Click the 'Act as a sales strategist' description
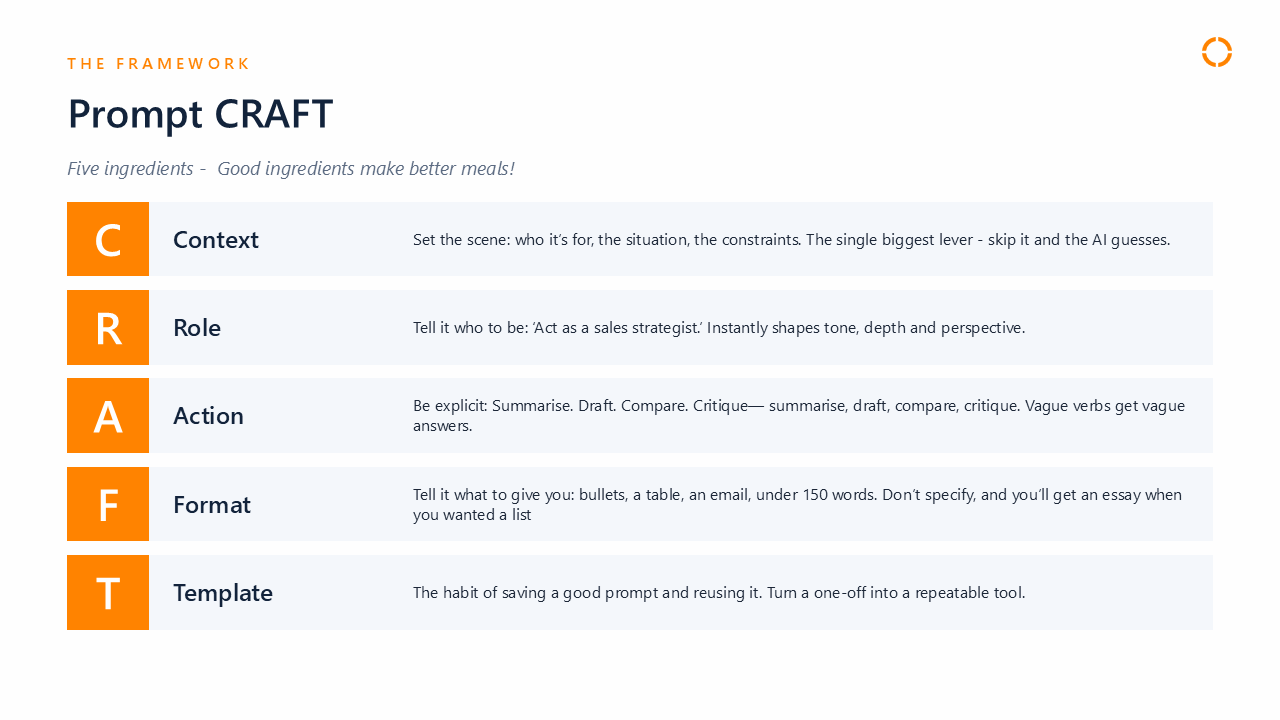 coord(719,328)
